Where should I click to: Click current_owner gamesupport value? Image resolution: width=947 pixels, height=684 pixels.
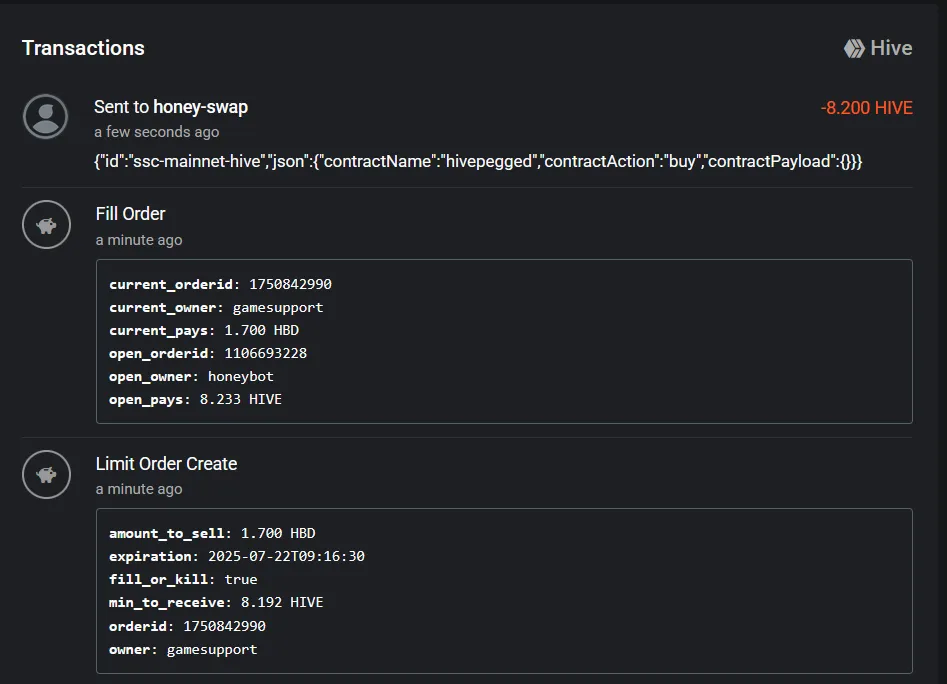click(278, 308)
